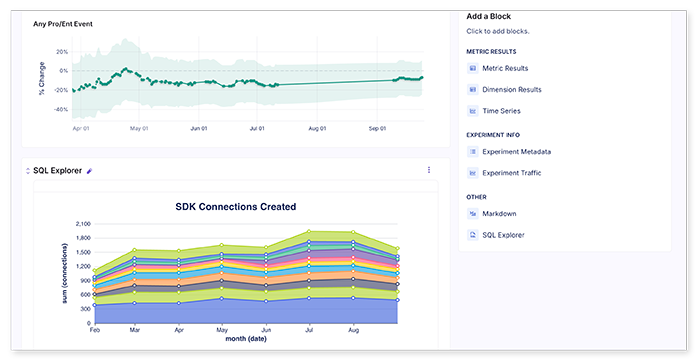Click the month (date) axis title

pyautogui.click(x=246, y=339)
